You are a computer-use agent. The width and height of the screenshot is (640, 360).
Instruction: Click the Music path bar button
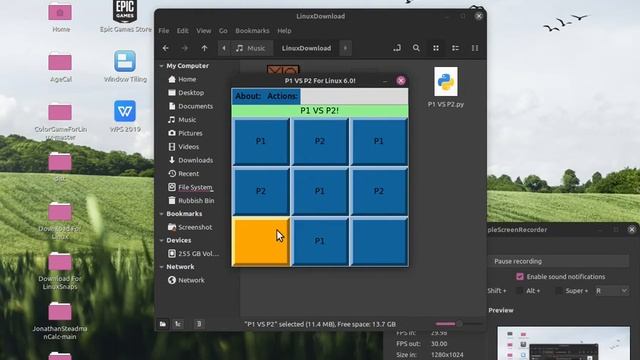(251, 48)
